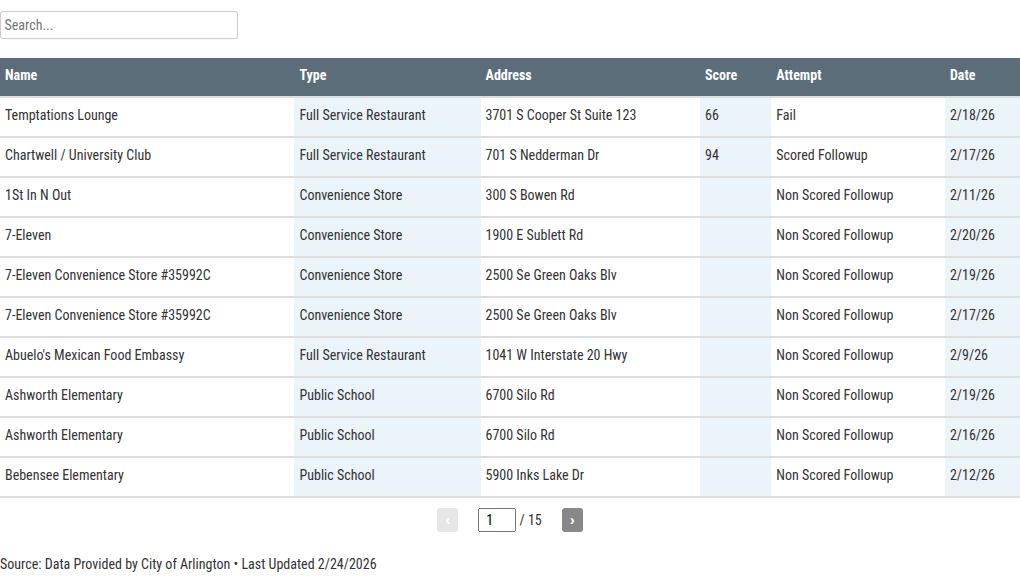Sort by Attempt column header
The image size is (1020, 582).
point(798,75)
